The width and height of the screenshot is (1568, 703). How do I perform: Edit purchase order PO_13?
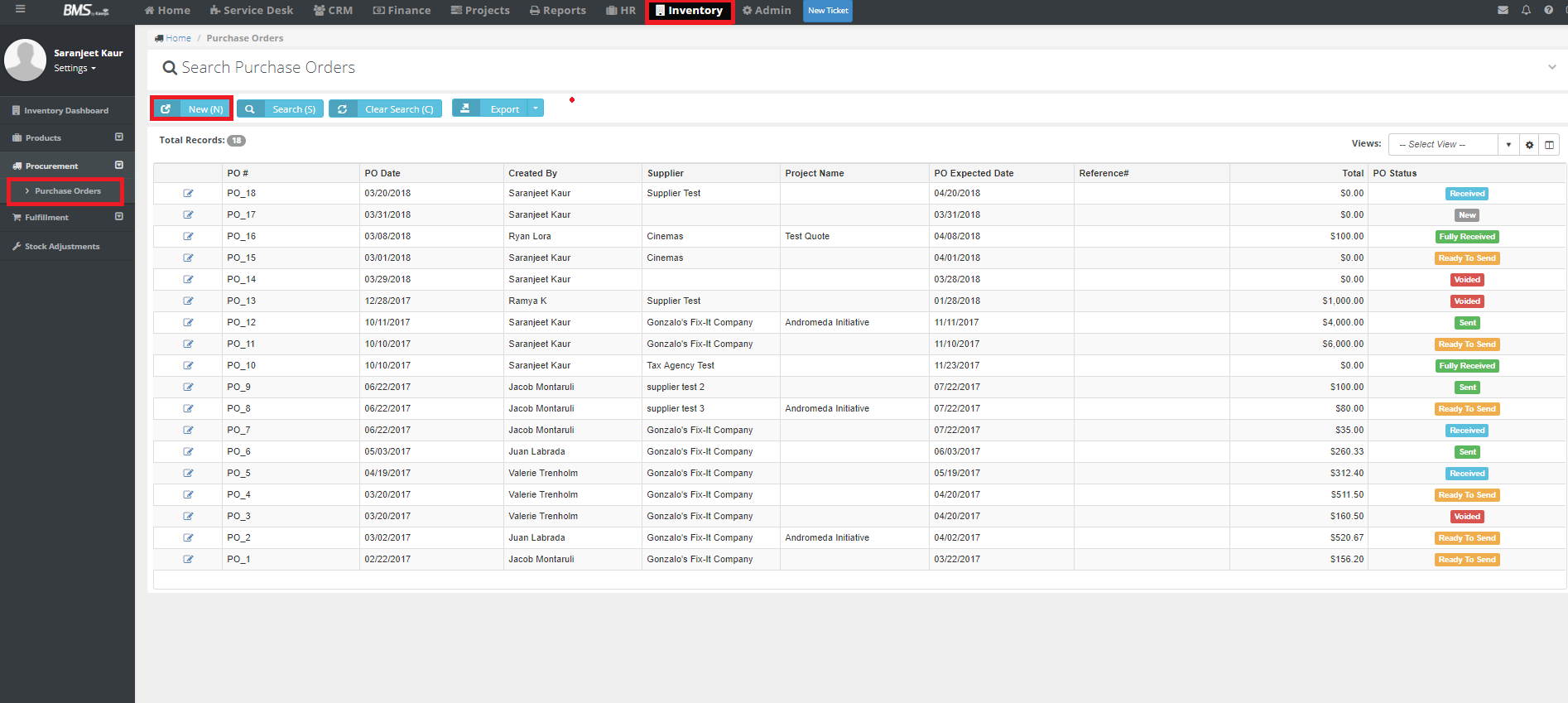tap(188, 301)
